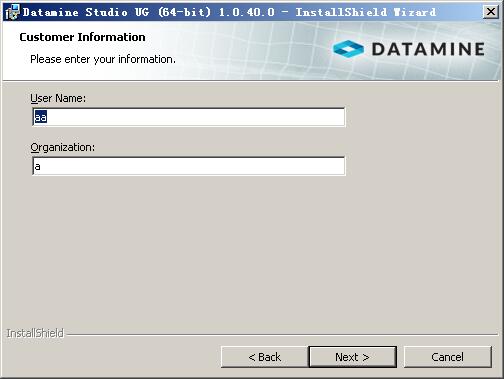The image size is (504, 379).
Task: Focus the Organization input field
Action: (189, 166)
